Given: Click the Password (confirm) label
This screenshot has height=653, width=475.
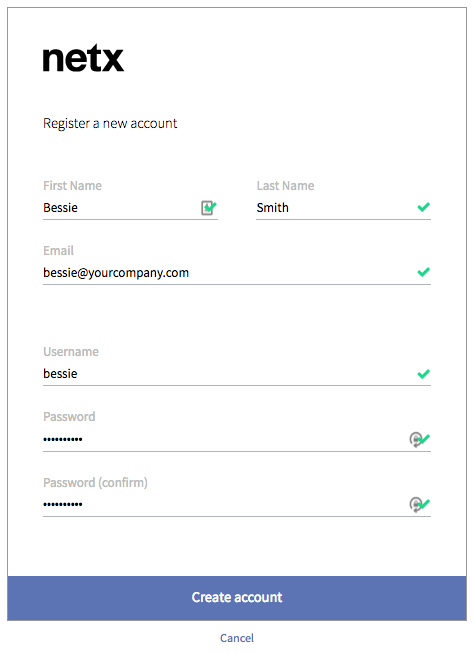Looking at the screenshot, I should [x=95, y=483].
